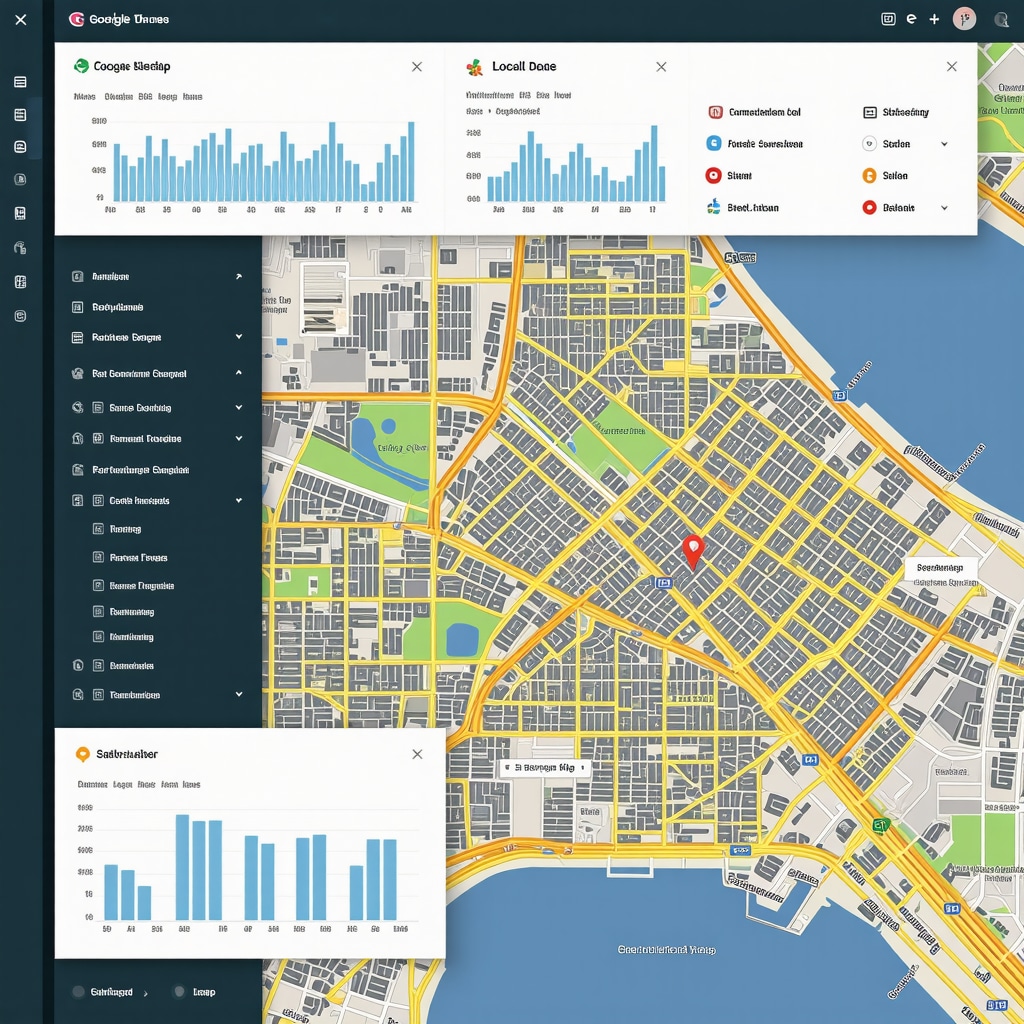Collapse the 'Cosb Insnsuts' group chevron
This screenshot has width=1024, height=1024.
click(x=239, y=500)
